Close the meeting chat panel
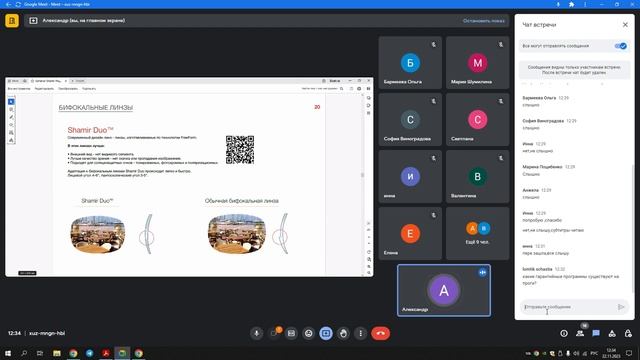 tap(625, 25)
